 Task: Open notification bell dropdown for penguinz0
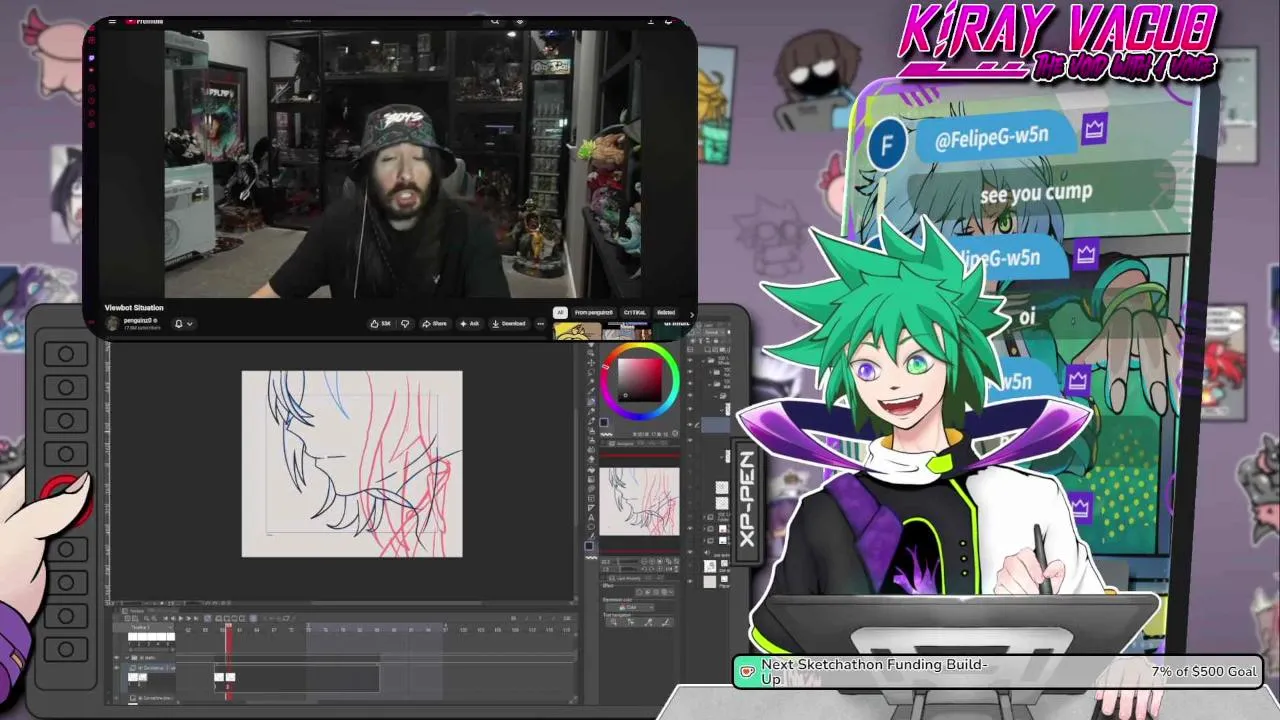(x=183, y=323)
